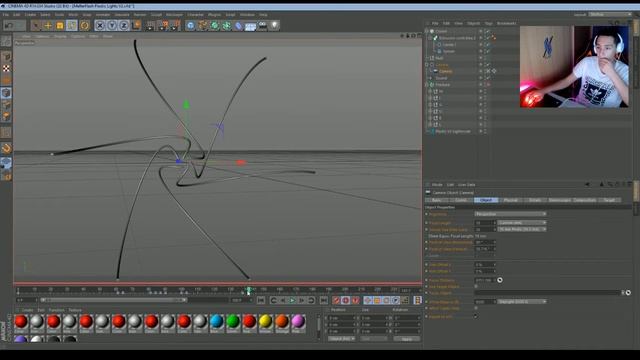Select the Camera object in object tree
This screenshot has height=360, width=640.
point(445,71)
